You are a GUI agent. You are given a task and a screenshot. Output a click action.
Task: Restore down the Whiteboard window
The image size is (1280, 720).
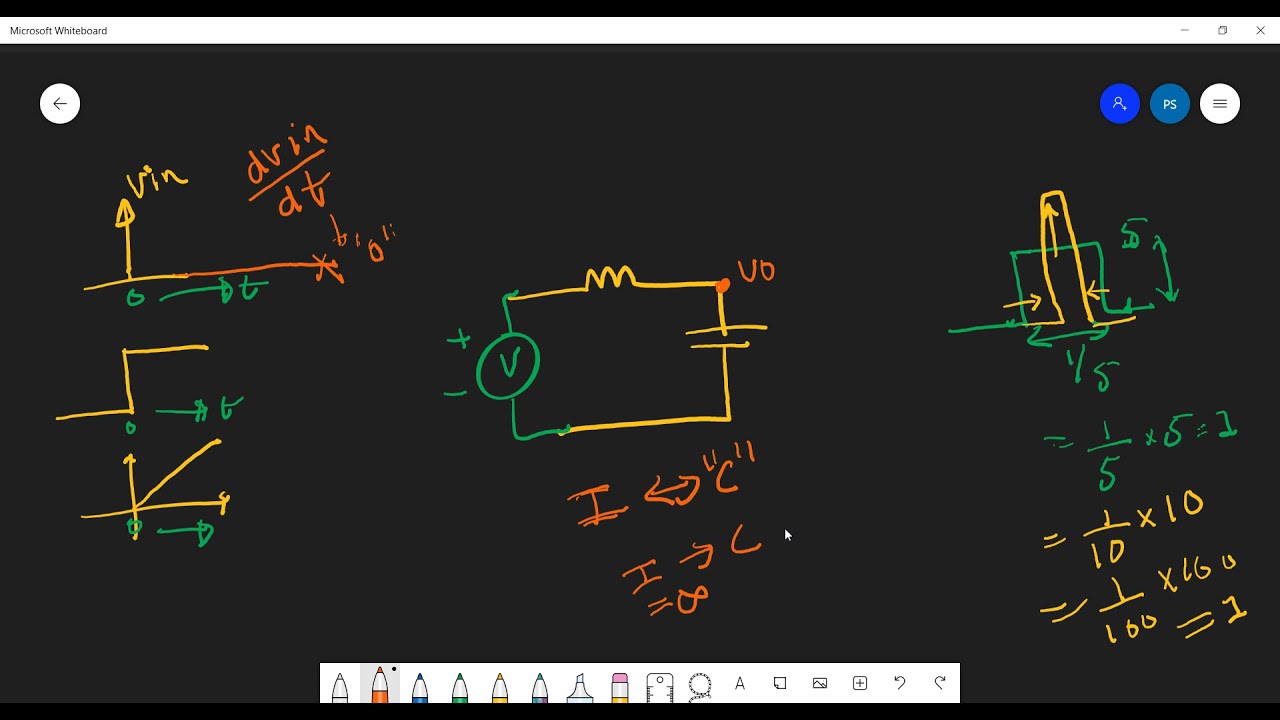[1222, 31]
